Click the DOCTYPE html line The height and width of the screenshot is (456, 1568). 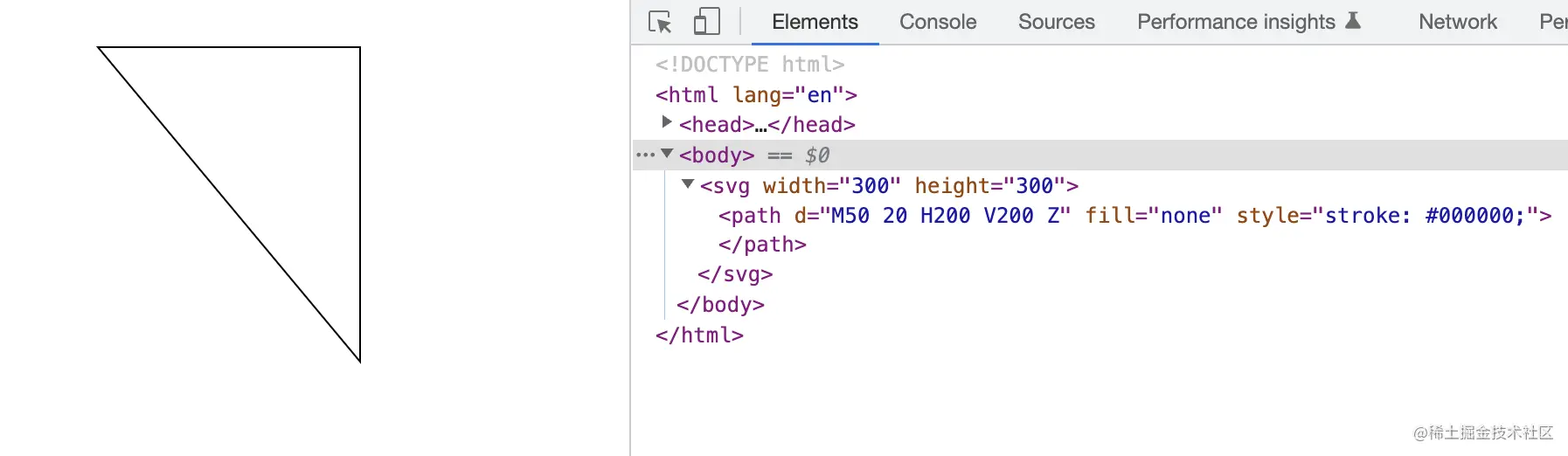pos(750,65)
